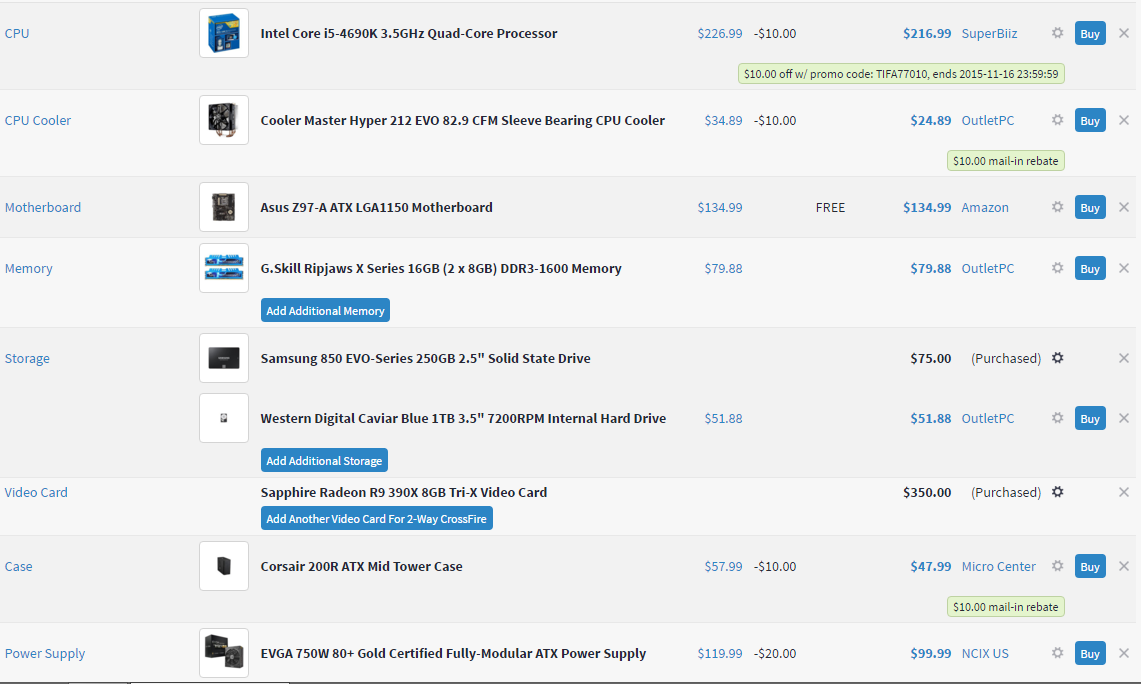The height and width of the screenshot is (684, 1141).
Task: Click the Asus Z97-A motherboard thumbnail
Action: [x=224, y=207]
